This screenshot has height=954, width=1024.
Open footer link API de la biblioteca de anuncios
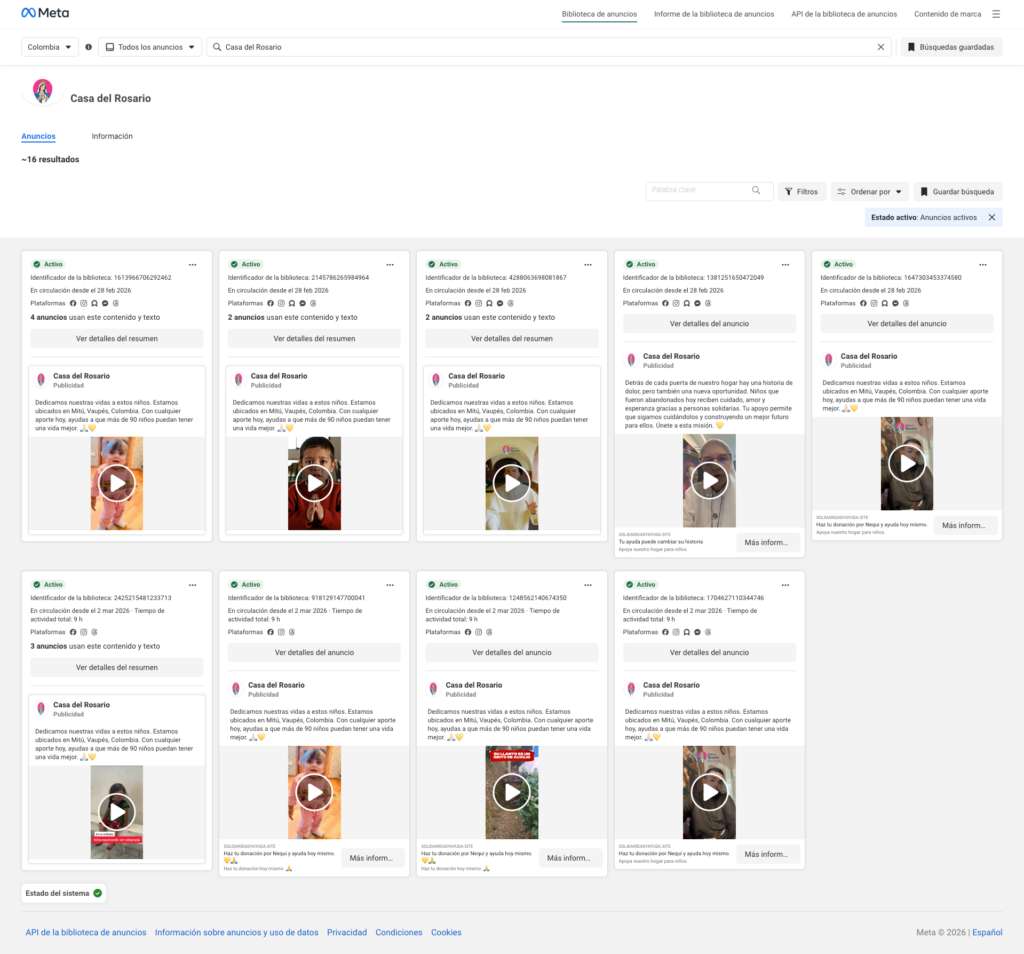click(86, 932)
